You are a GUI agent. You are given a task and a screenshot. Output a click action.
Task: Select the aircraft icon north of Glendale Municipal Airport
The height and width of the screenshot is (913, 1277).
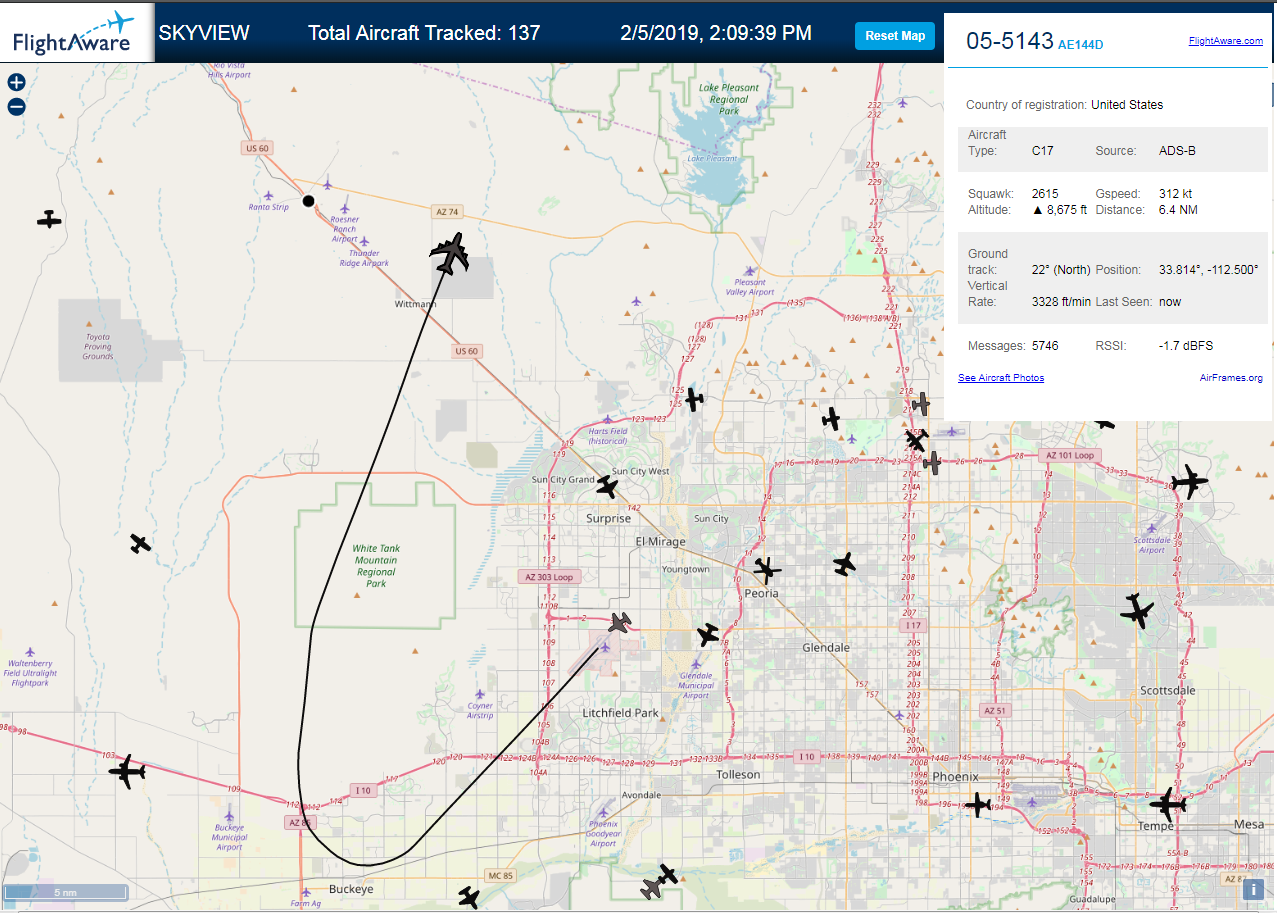pyautogui.click(x=707, y=634)
